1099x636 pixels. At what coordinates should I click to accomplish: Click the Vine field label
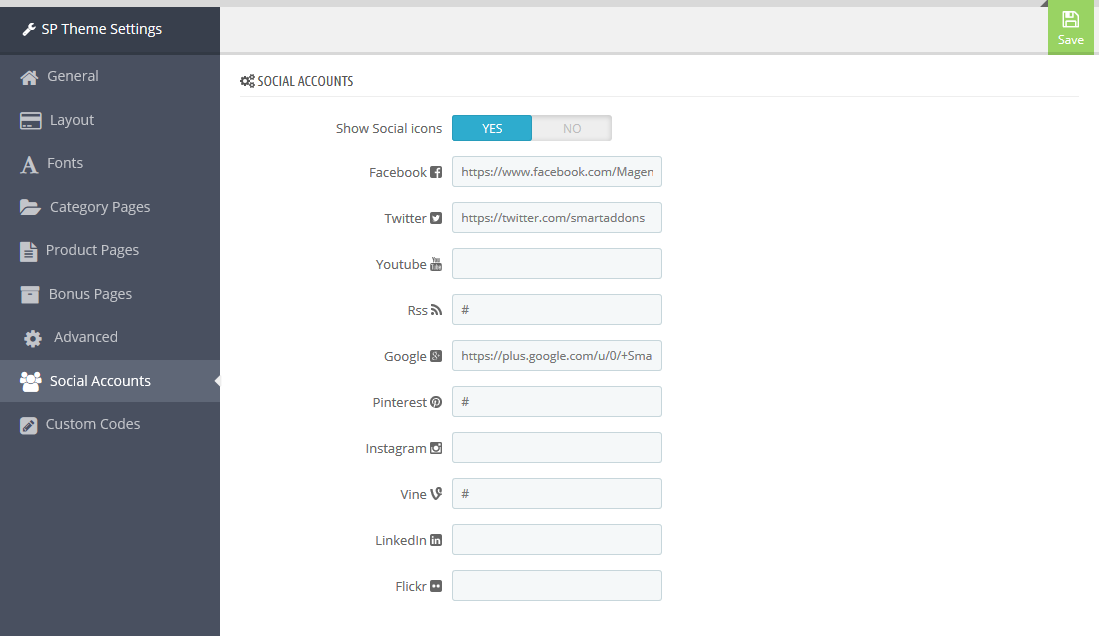tap(413, 494)
